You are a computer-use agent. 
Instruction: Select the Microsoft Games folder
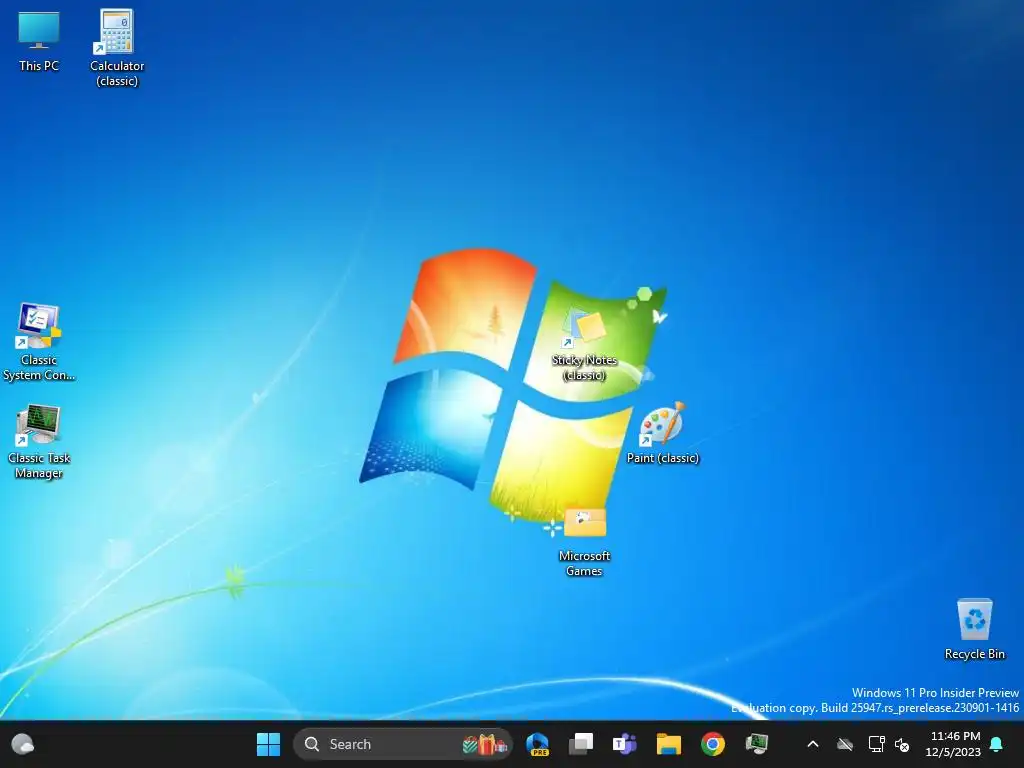tap(584, 542)
